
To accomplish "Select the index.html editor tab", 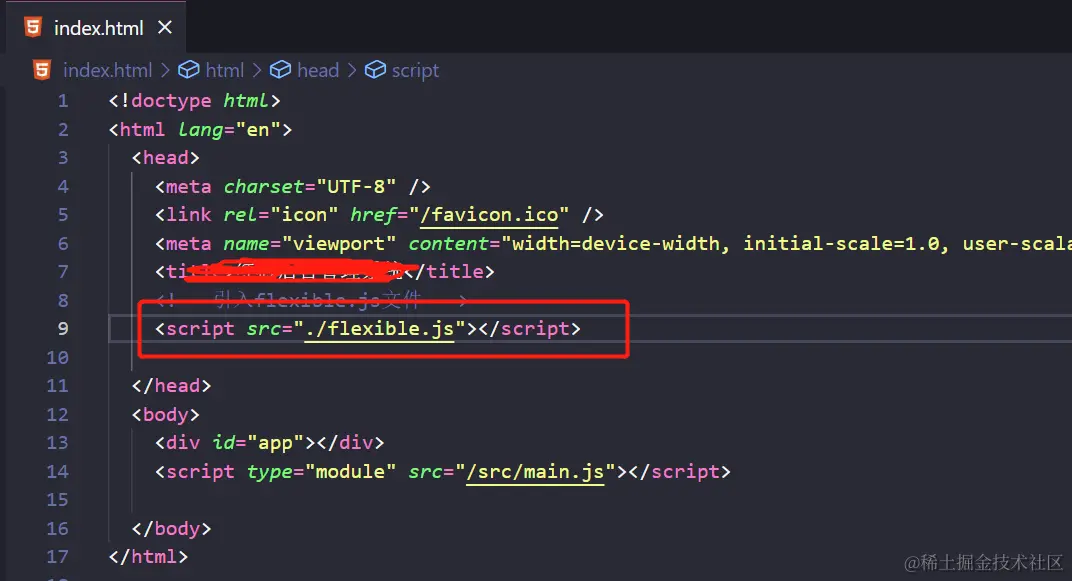I will pos(96,27).
